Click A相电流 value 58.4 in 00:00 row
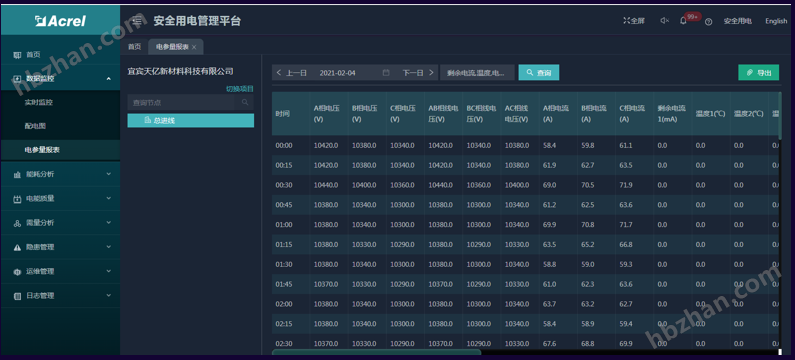The width and height of the screenshot is (795, 360). 549,146
